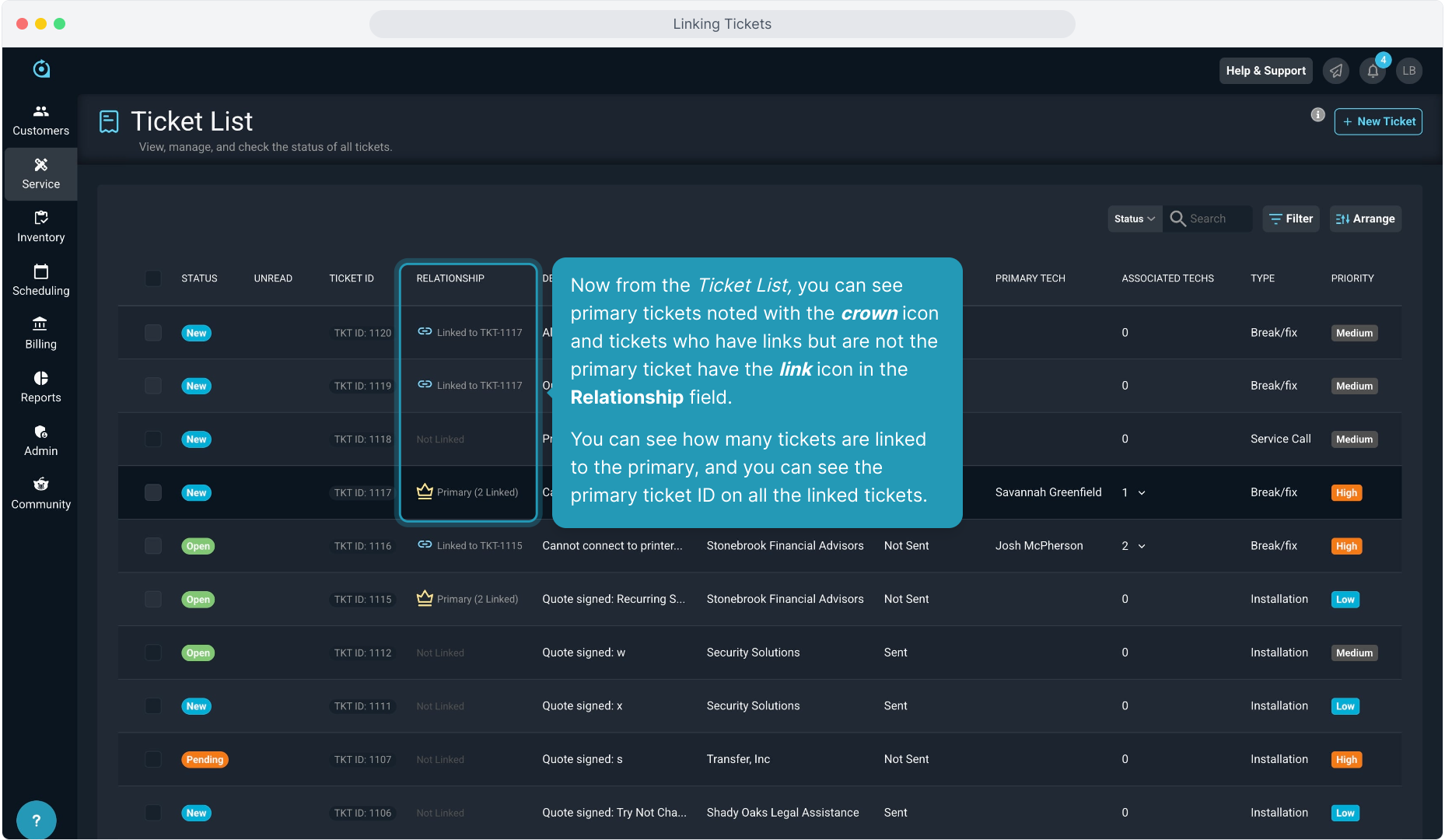Open the Filter button
Viewport: 1445px width, 840px height.
tap(1291, 219)
